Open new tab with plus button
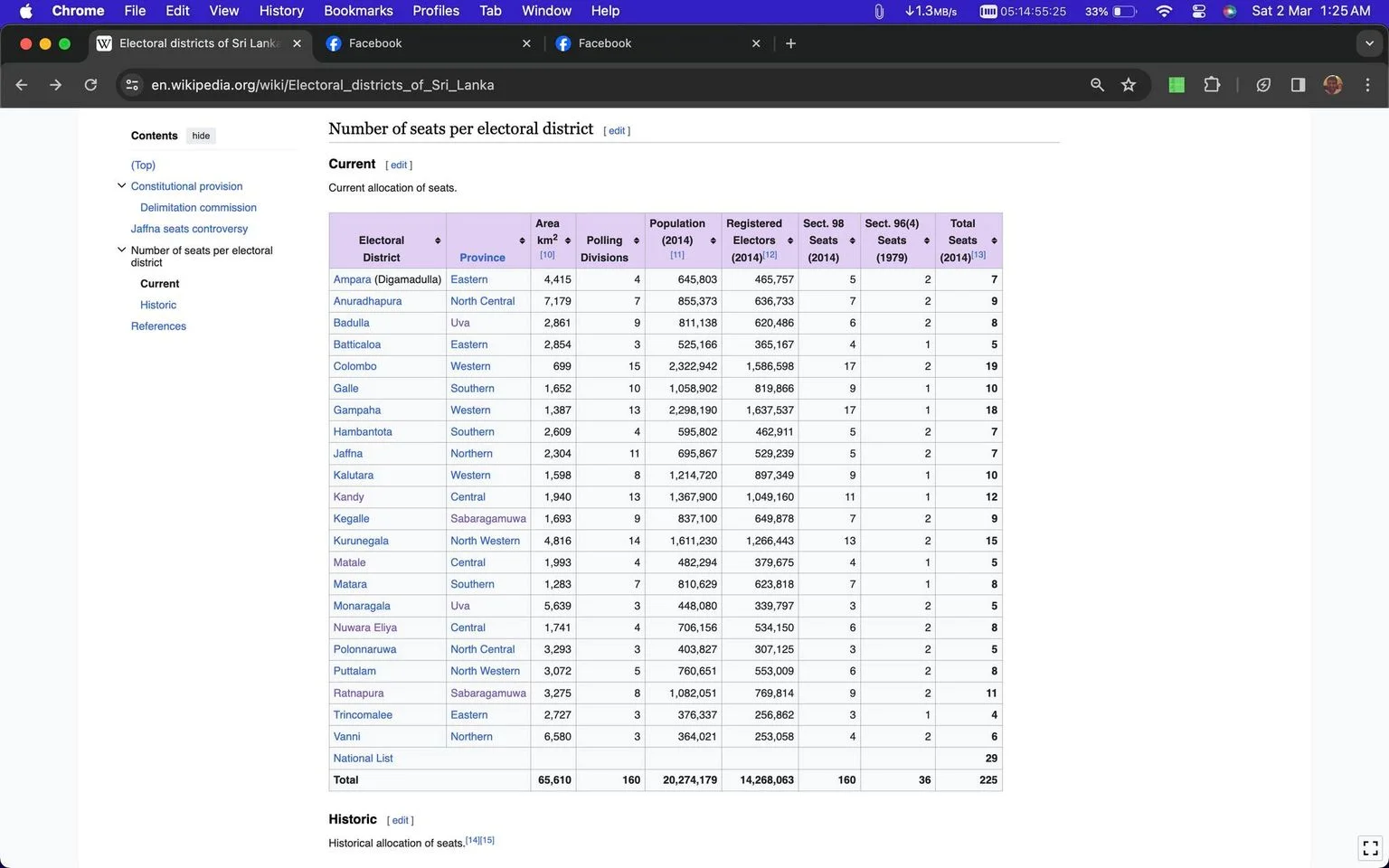 [x=790, y=43]
